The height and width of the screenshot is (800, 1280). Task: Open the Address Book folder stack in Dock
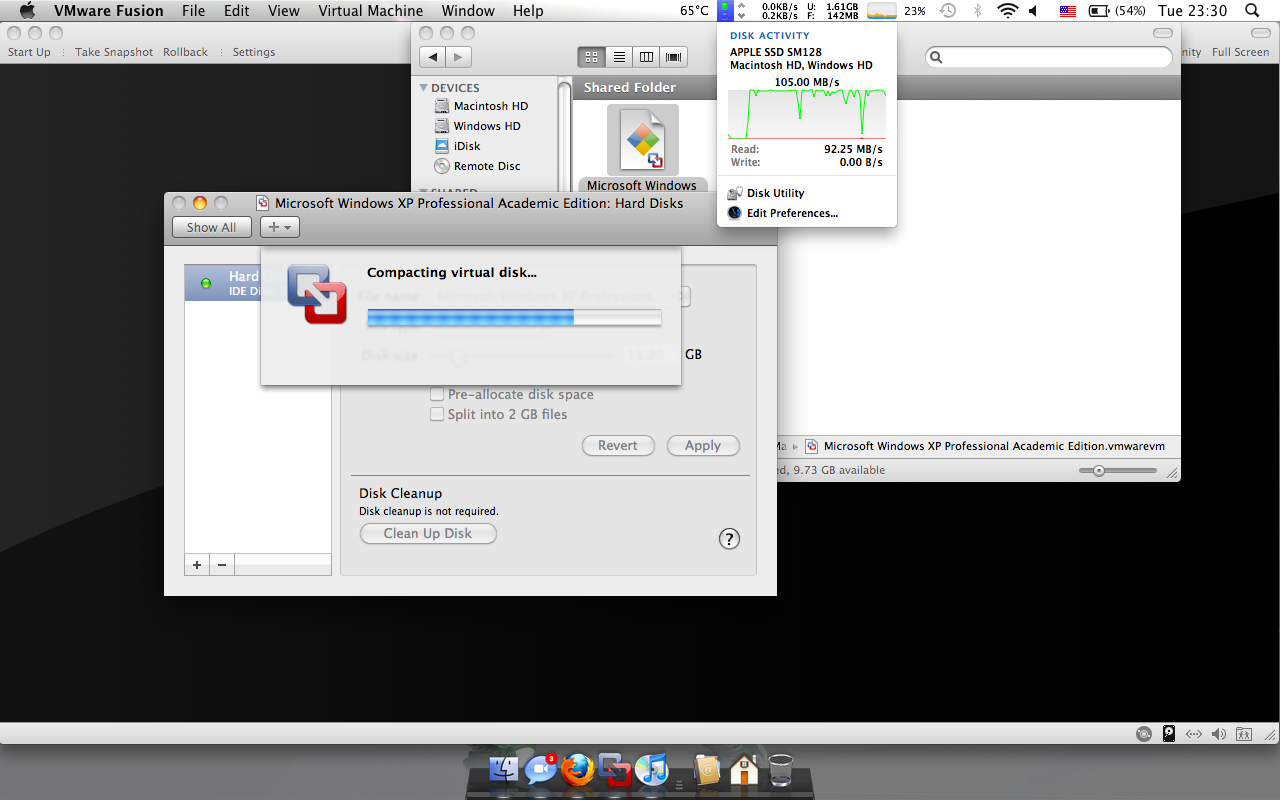(707, 770)
